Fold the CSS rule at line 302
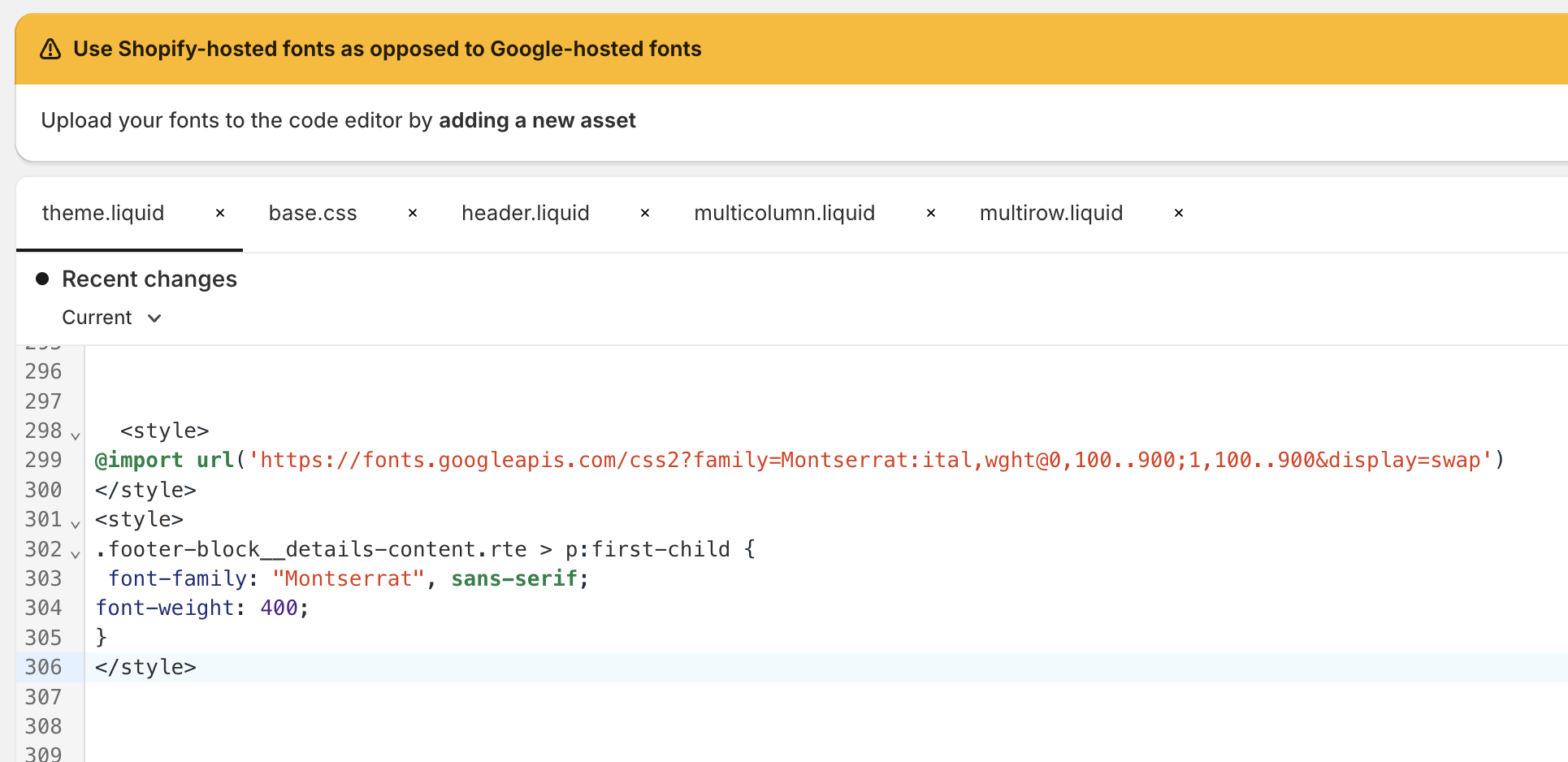 [76, 554]
